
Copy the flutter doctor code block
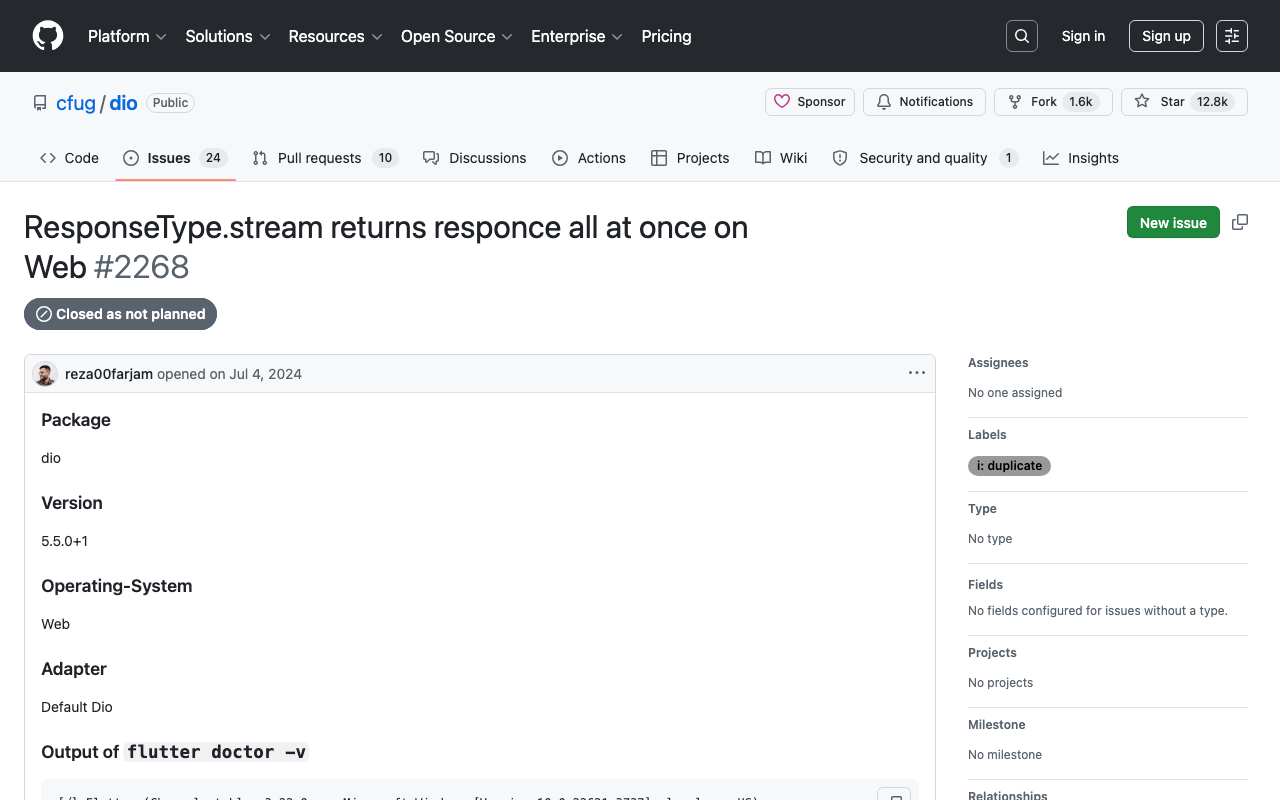coord(894,797)
